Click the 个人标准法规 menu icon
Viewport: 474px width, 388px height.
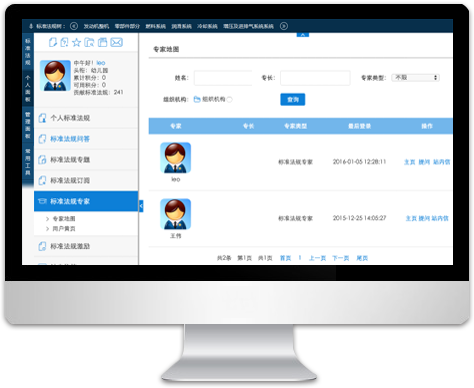[42, 118]
